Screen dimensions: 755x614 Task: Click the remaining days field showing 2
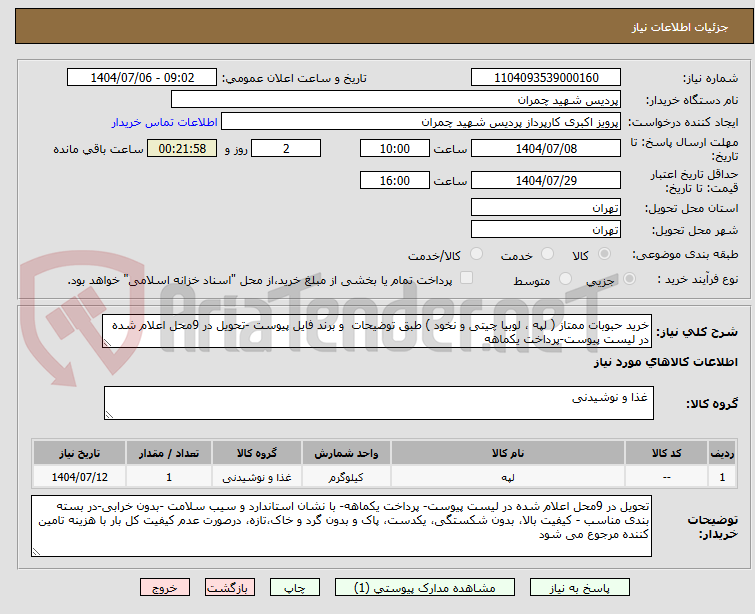pos(286,148)
